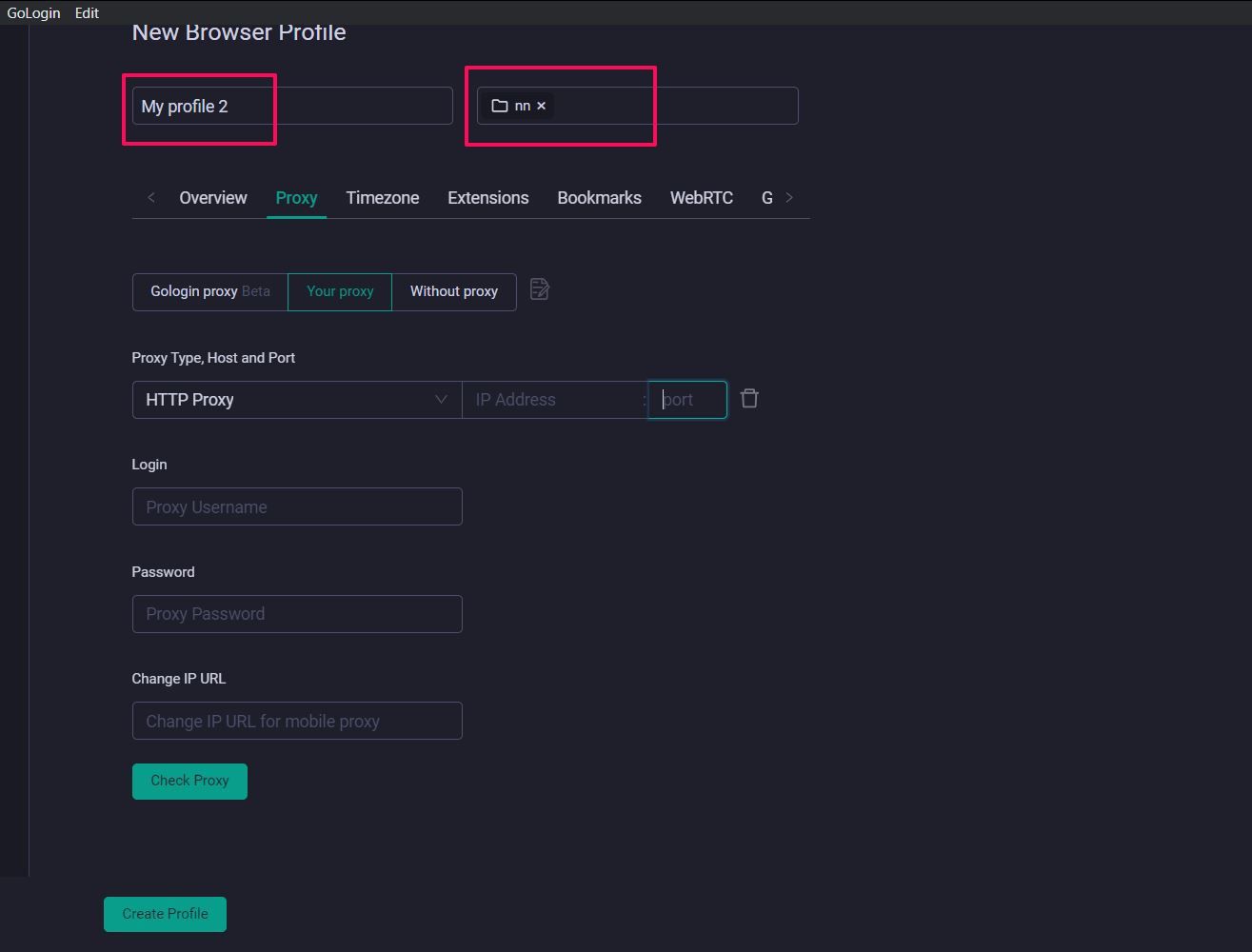The image size is (1252, 952).
Task: Open the Timezone tab
Action: pos(383,198)
